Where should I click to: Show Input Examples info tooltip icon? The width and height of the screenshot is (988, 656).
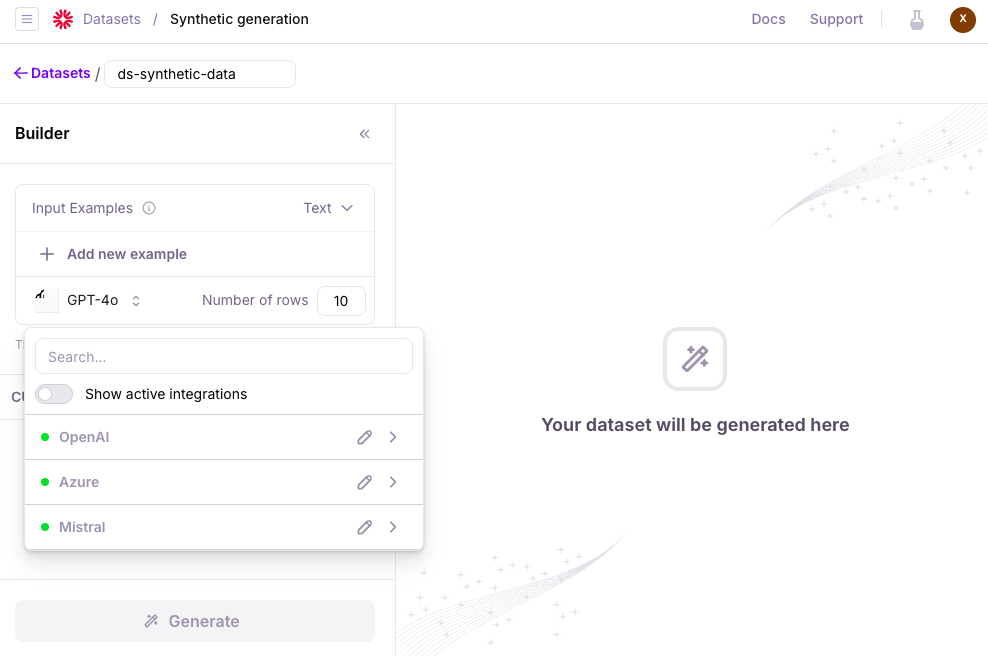click(x=149, y=208)
